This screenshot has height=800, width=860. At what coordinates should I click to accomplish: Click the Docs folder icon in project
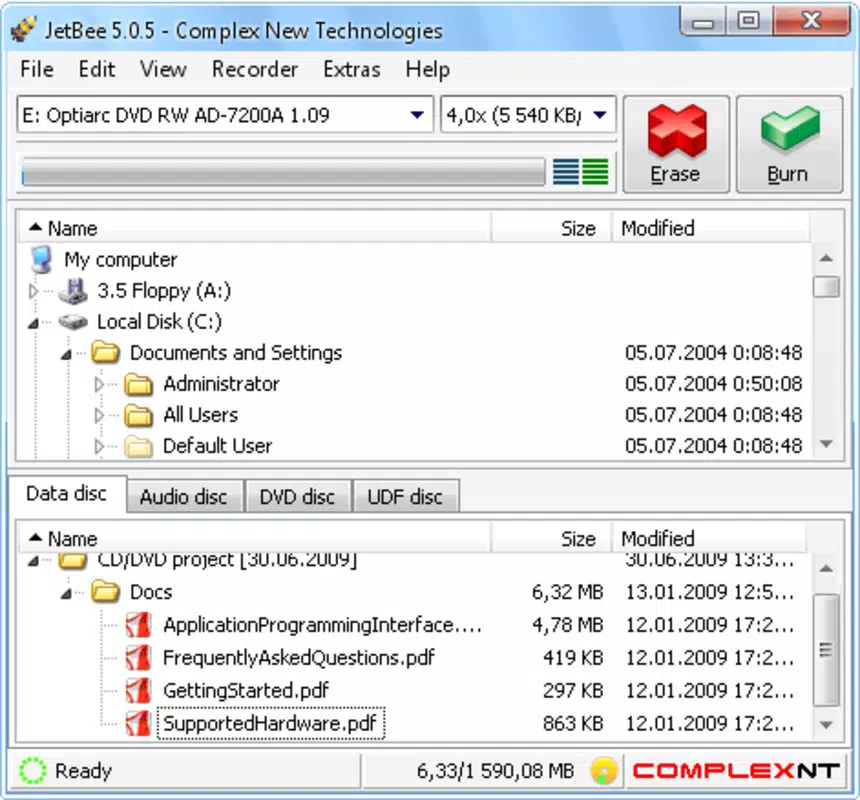coord(106,592)
